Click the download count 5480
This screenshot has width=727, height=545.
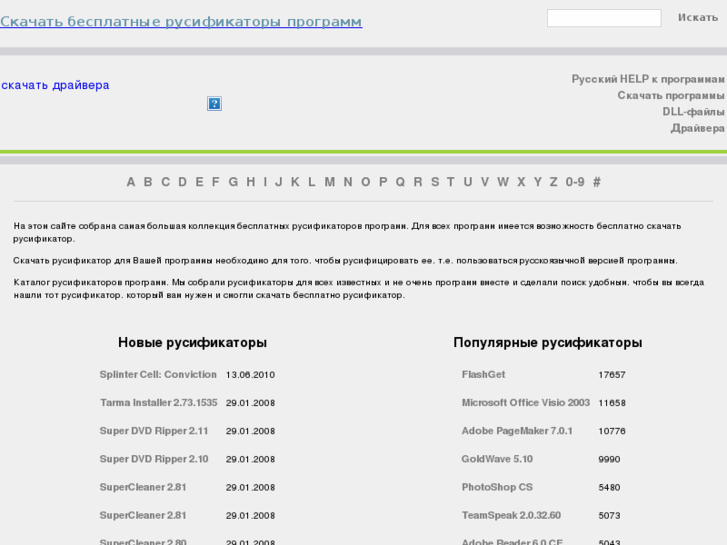(x=609, y=487)
